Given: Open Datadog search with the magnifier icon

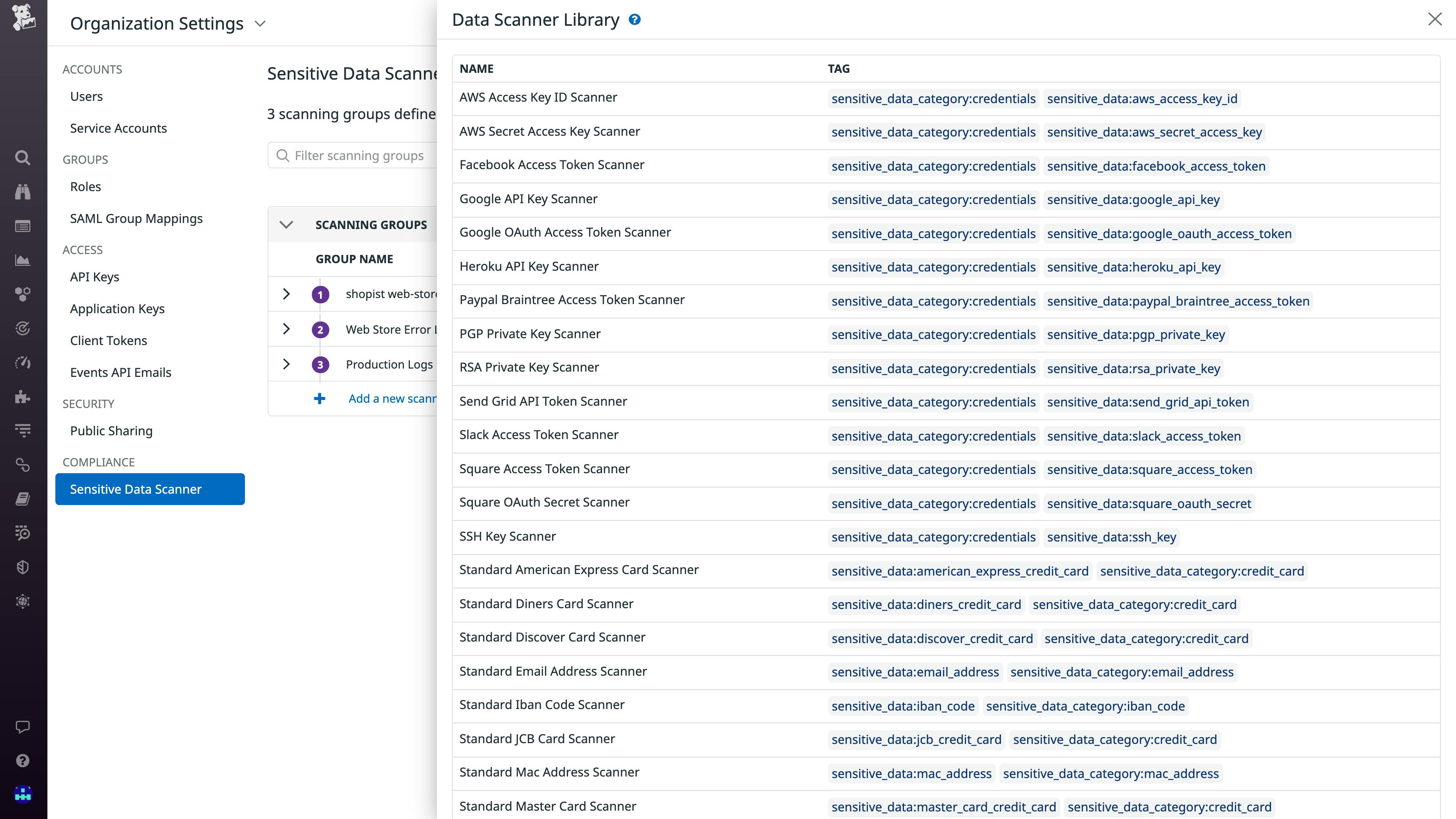Looking at the screenshot, I should tap(23, 158).
